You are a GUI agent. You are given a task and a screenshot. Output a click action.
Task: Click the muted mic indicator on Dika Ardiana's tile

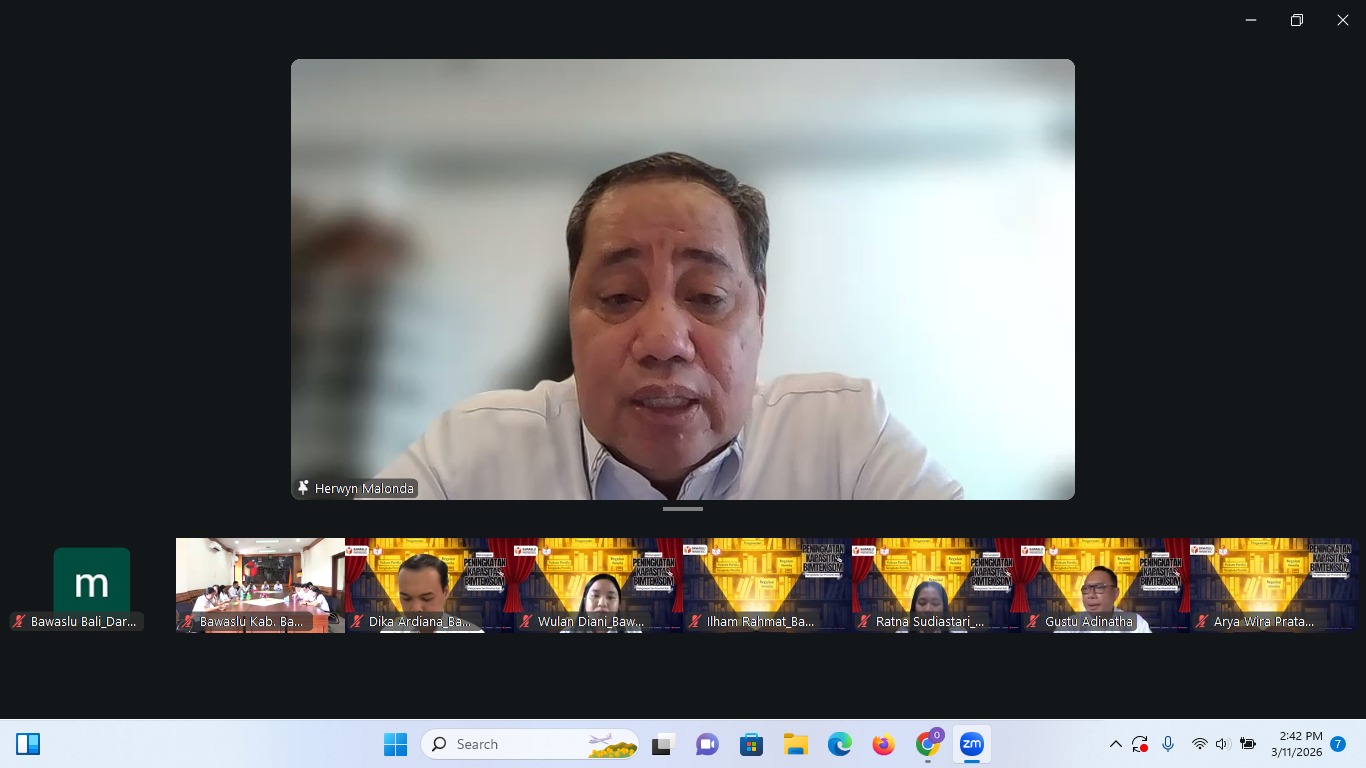[357, 621]
